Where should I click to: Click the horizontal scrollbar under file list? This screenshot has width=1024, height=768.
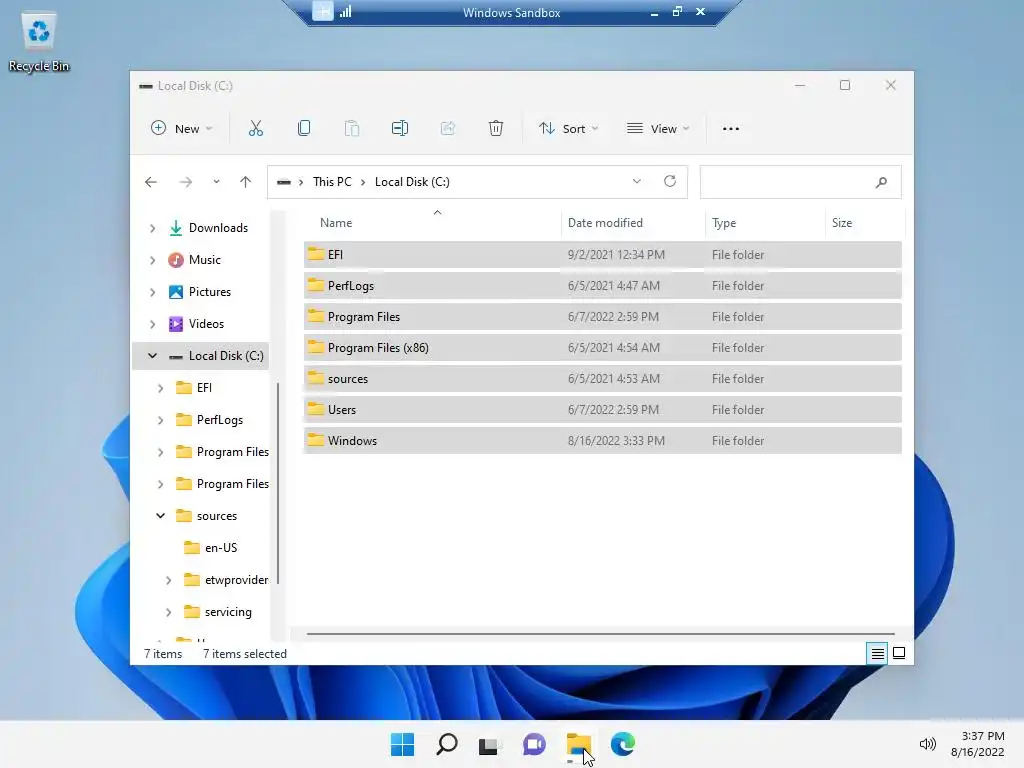click(600, 633)
